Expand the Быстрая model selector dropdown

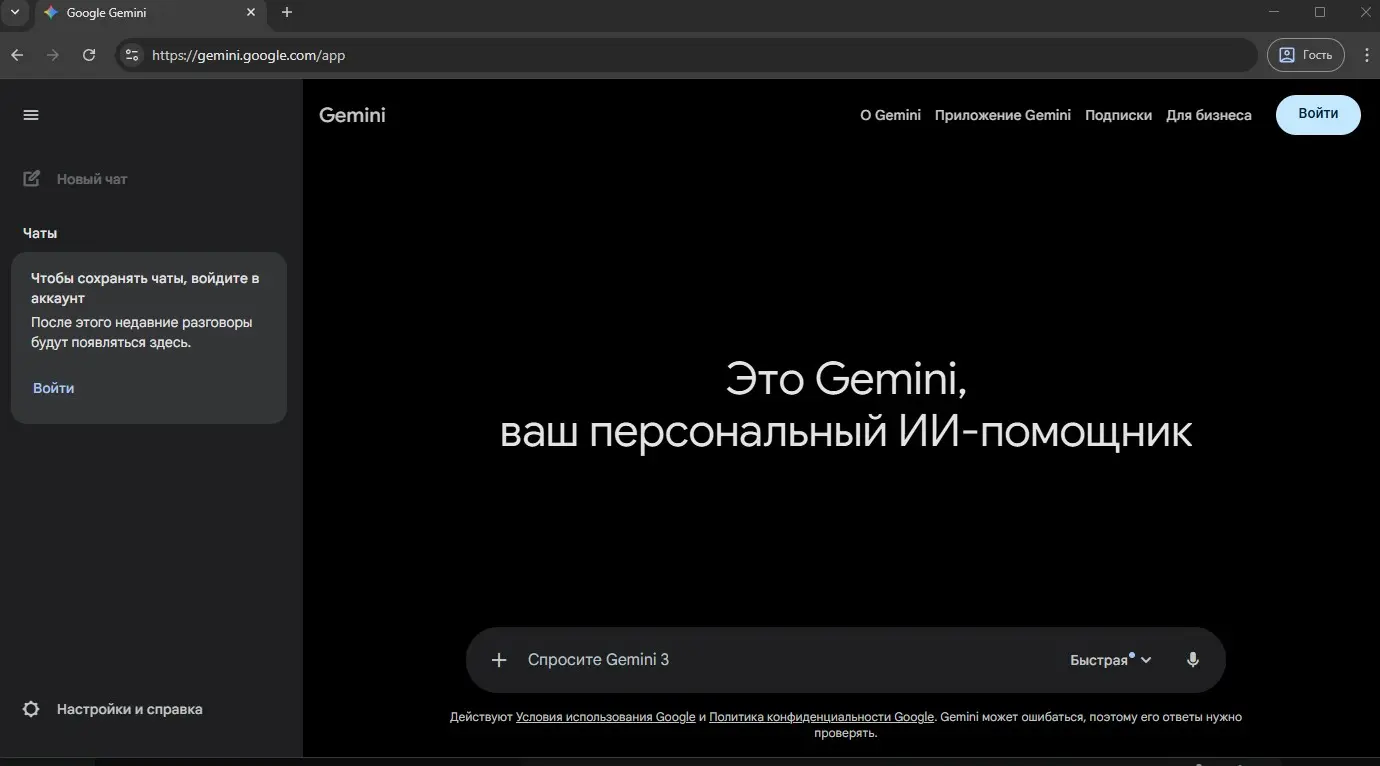[x=1110, y=660]
